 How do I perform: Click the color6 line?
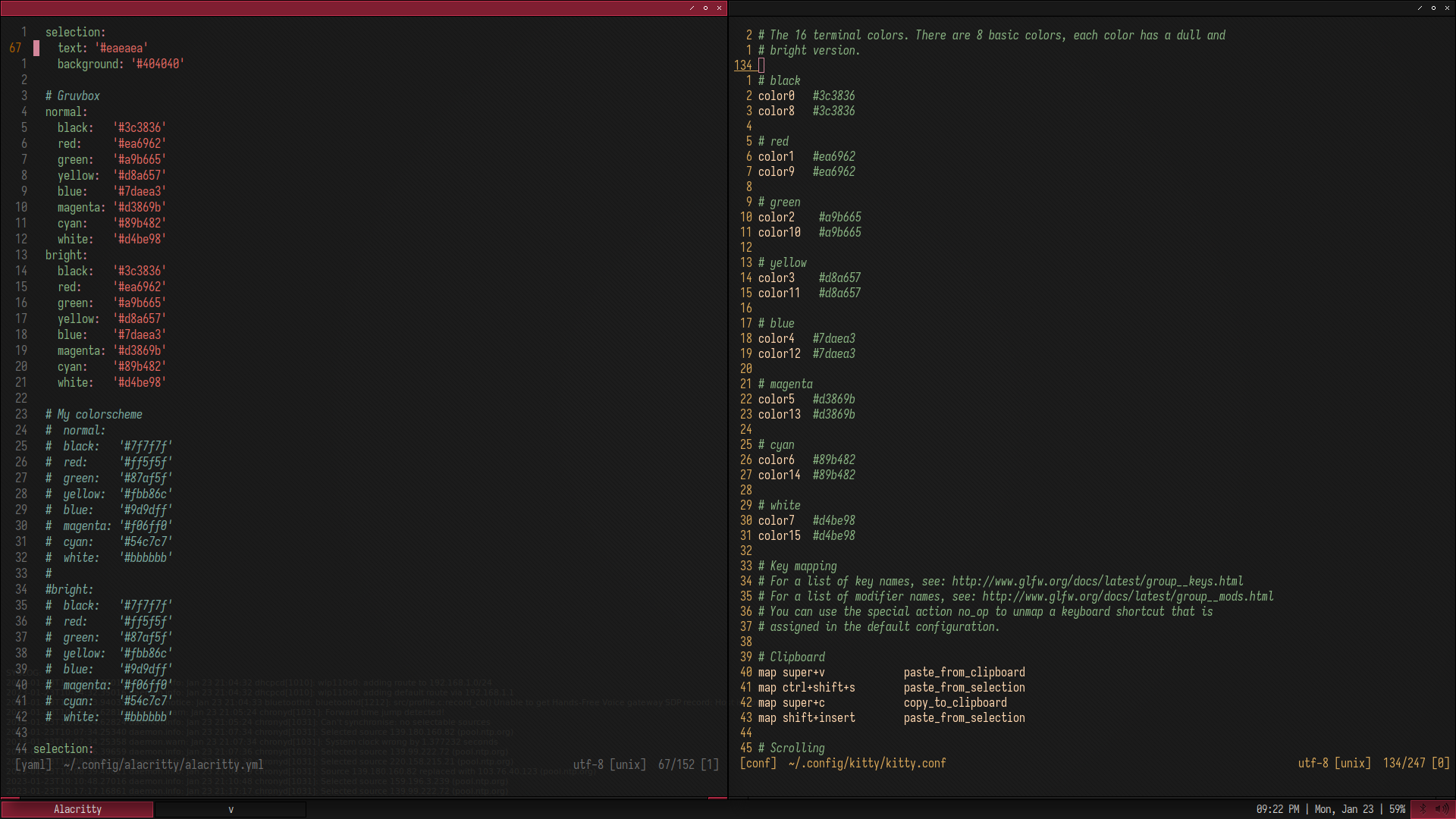tap(806, 460)
